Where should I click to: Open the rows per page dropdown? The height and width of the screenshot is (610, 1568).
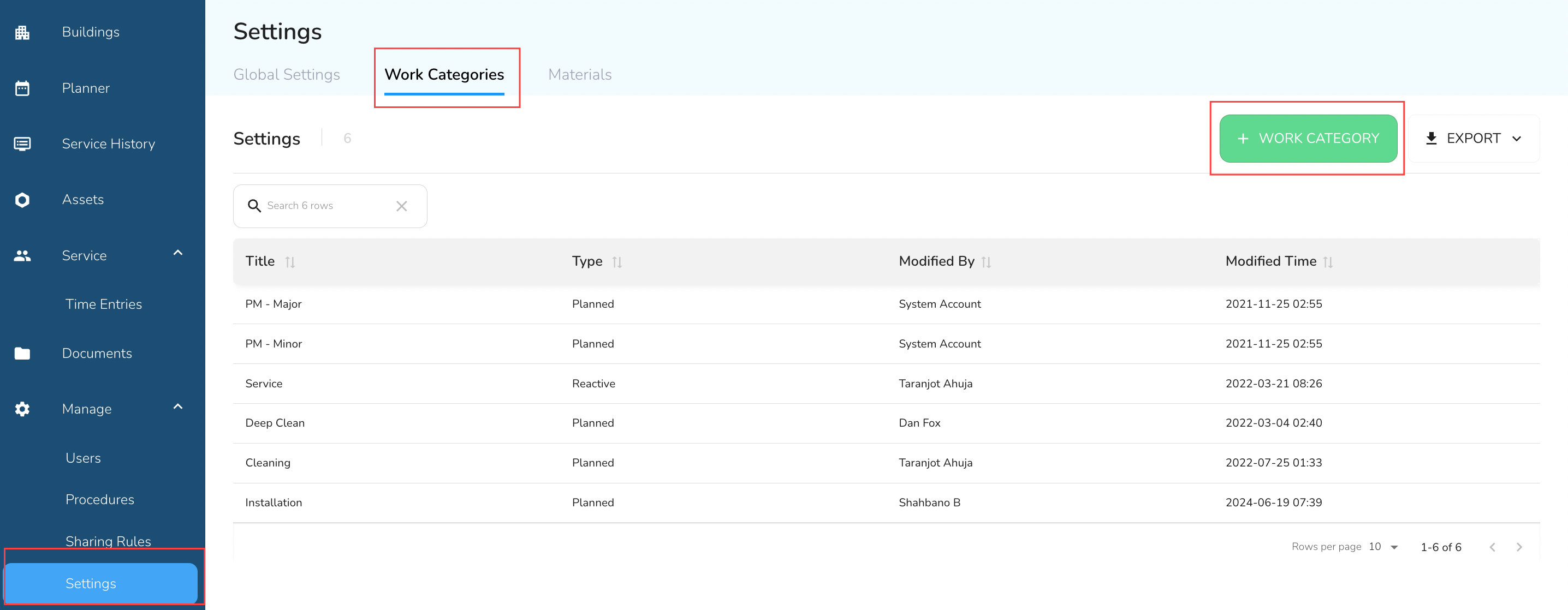tap(1383, 547)
